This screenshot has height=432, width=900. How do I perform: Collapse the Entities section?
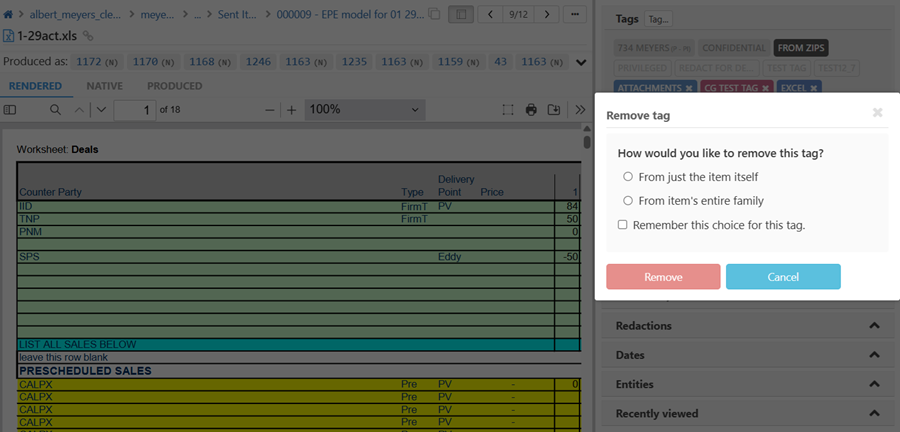(x=874, y=384)
